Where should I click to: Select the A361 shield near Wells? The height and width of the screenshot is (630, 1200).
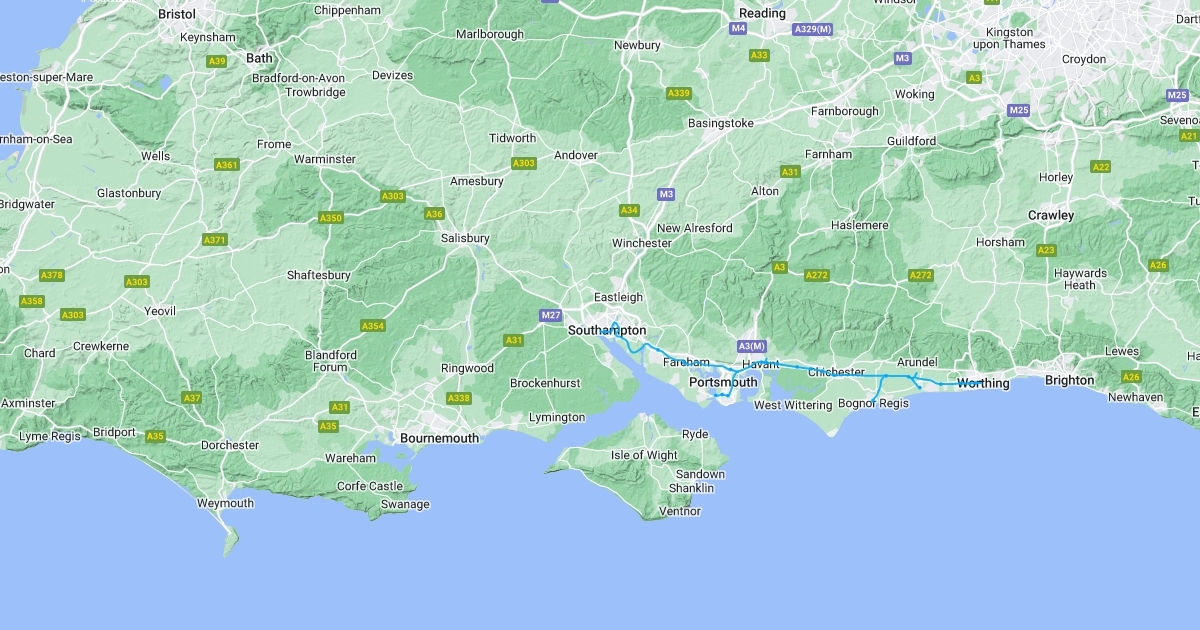point(227,164)
